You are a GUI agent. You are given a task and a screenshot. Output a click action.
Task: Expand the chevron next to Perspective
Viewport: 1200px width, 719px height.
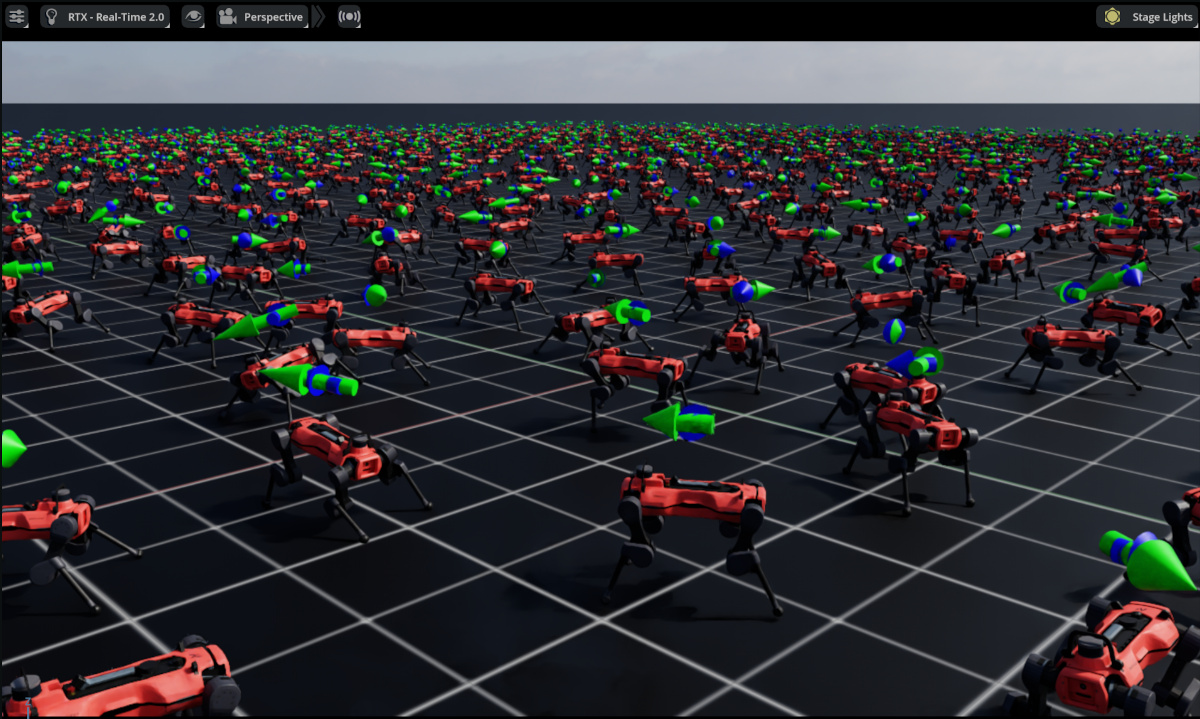(x=319, y=17)
